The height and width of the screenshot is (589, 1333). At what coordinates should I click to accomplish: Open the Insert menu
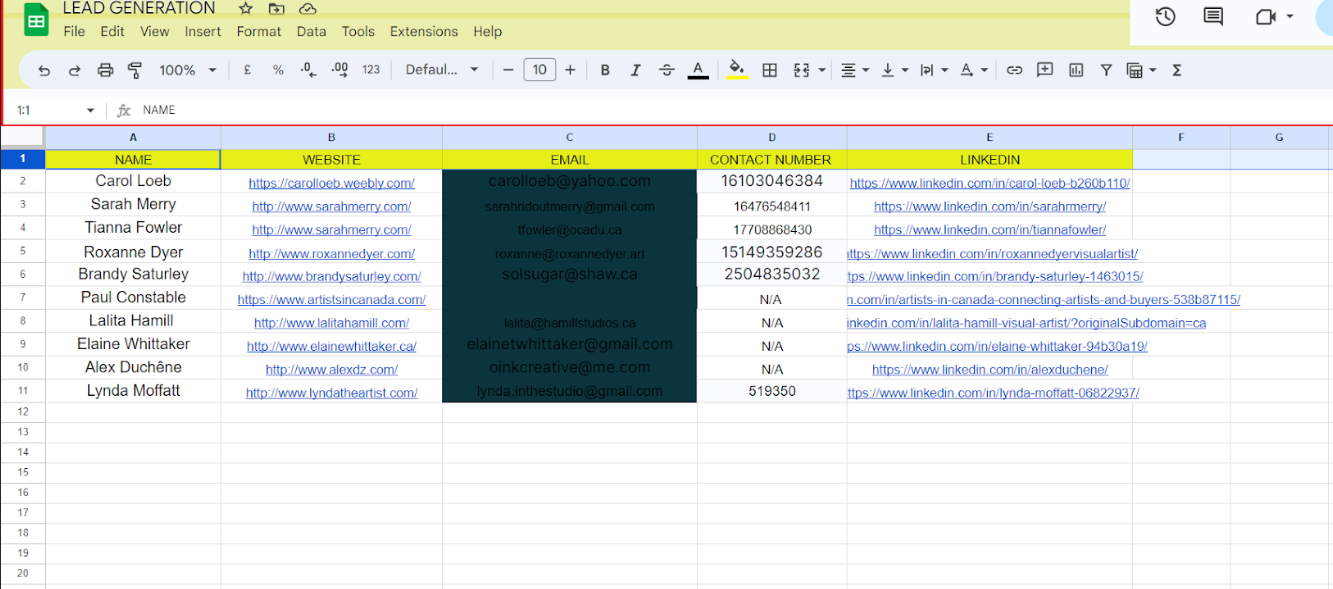click(x=203, y=31)
